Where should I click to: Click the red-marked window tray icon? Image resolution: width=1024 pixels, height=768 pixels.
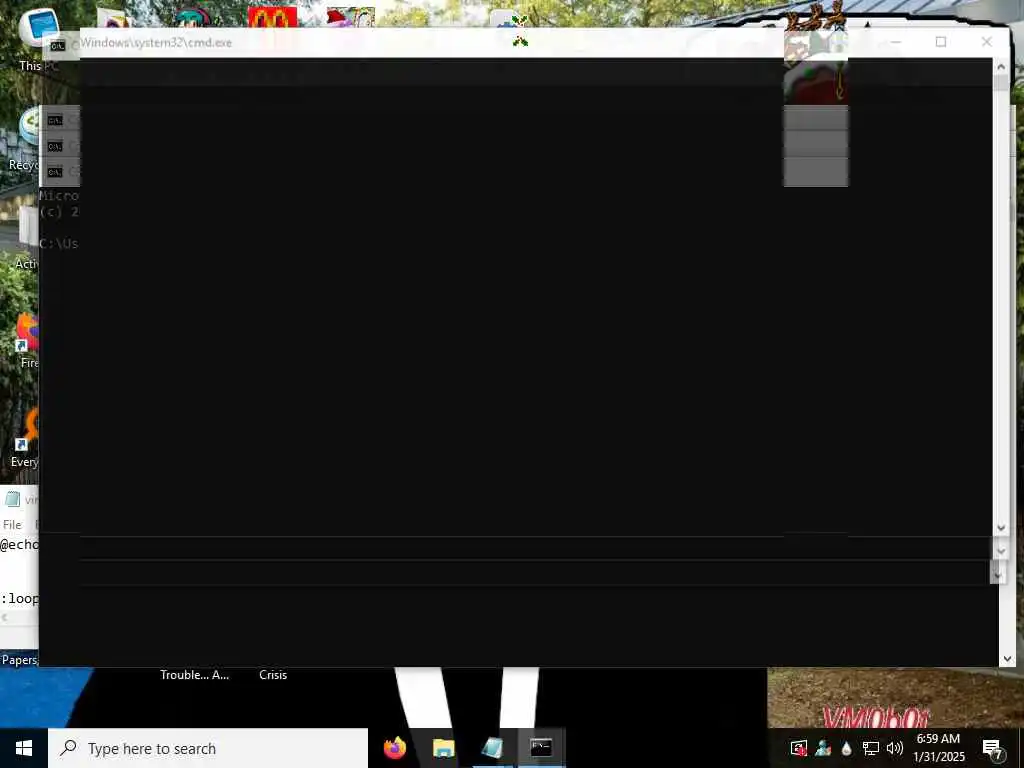[x=798, y=748]
